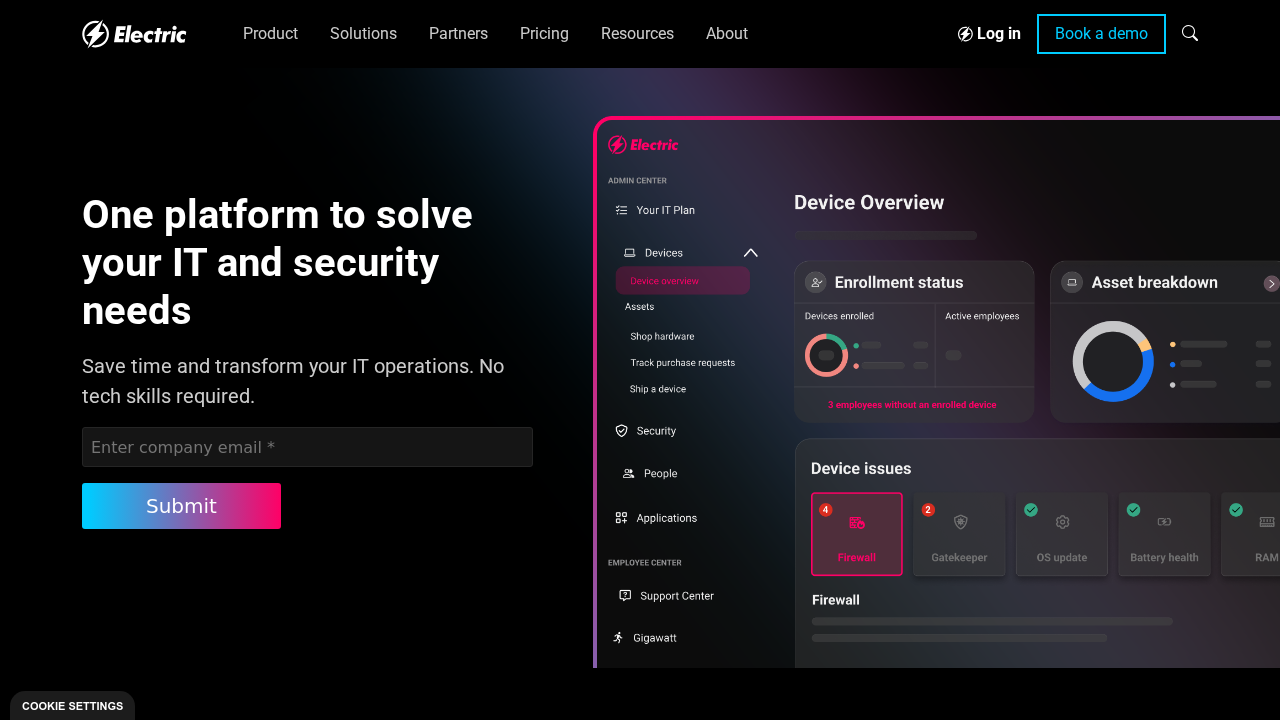Screen dimensions: 1280x720
Task: Select the OS update issue tile
Action: pyautogui.click(x=1061, y=534)
